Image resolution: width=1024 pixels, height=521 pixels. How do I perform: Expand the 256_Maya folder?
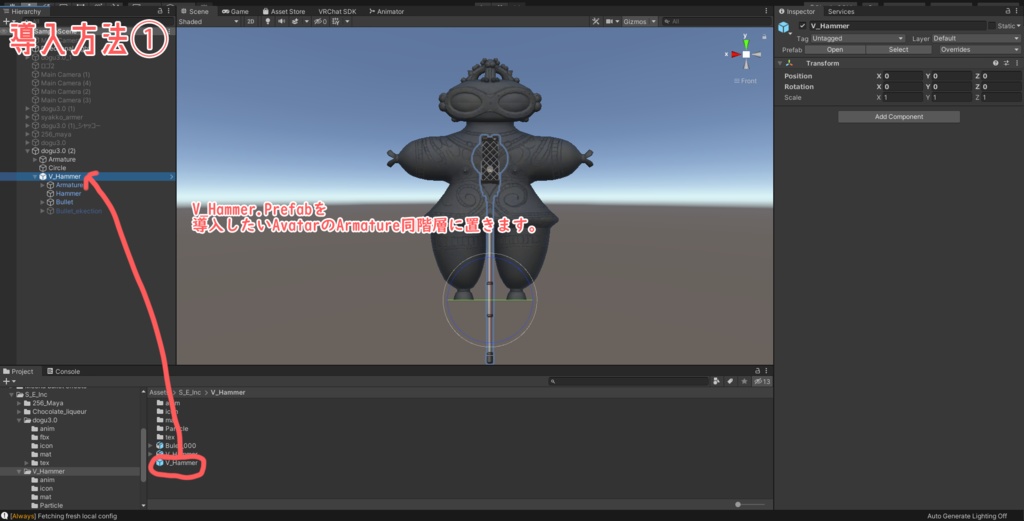(19, 403)
